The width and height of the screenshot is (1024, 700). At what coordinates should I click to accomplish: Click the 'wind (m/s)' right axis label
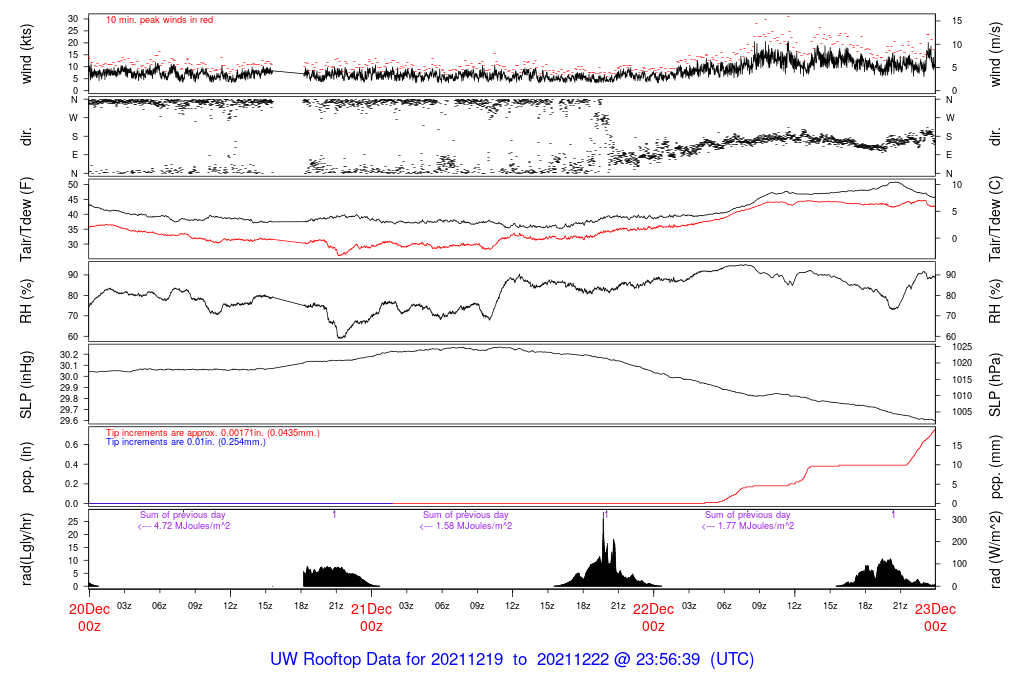click(995, 54)
